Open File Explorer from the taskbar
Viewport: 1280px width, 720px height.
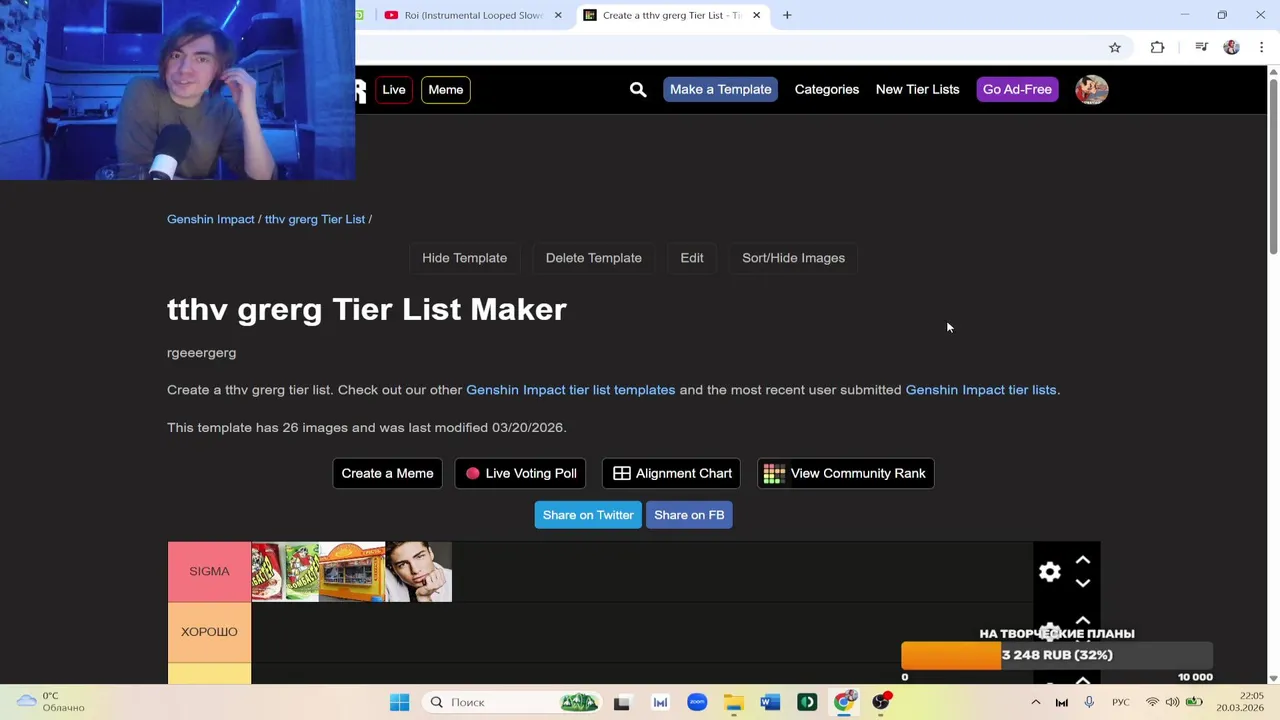pos(734,702)
